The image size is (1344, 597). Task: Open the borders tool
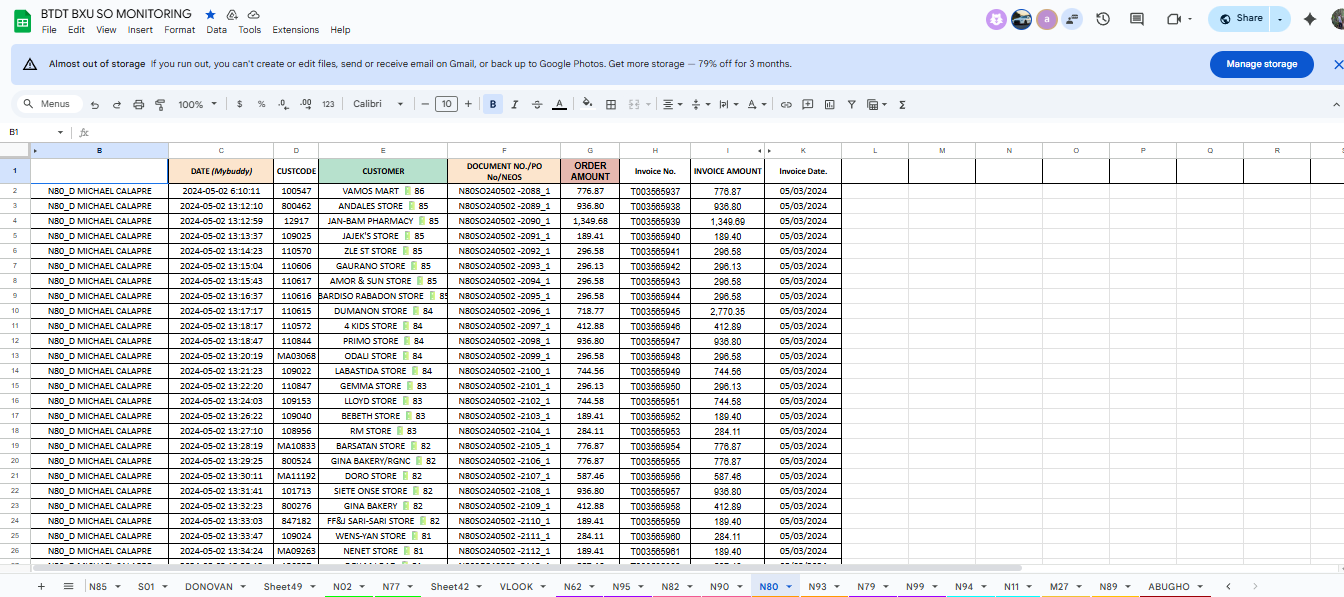(x=611, y=104)
